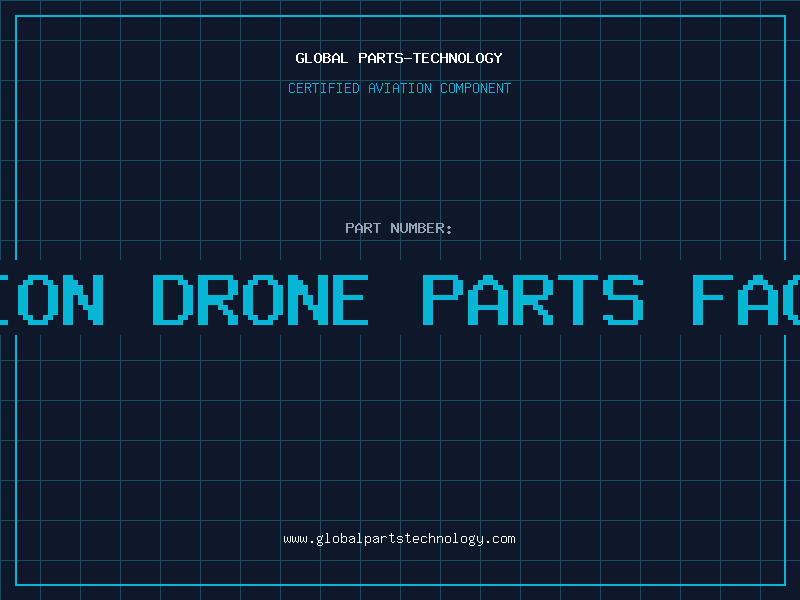Viewport: 800px width, 600px height.
Task: Click the large DRONE PARTS banner text
Action: pos(398,299)
